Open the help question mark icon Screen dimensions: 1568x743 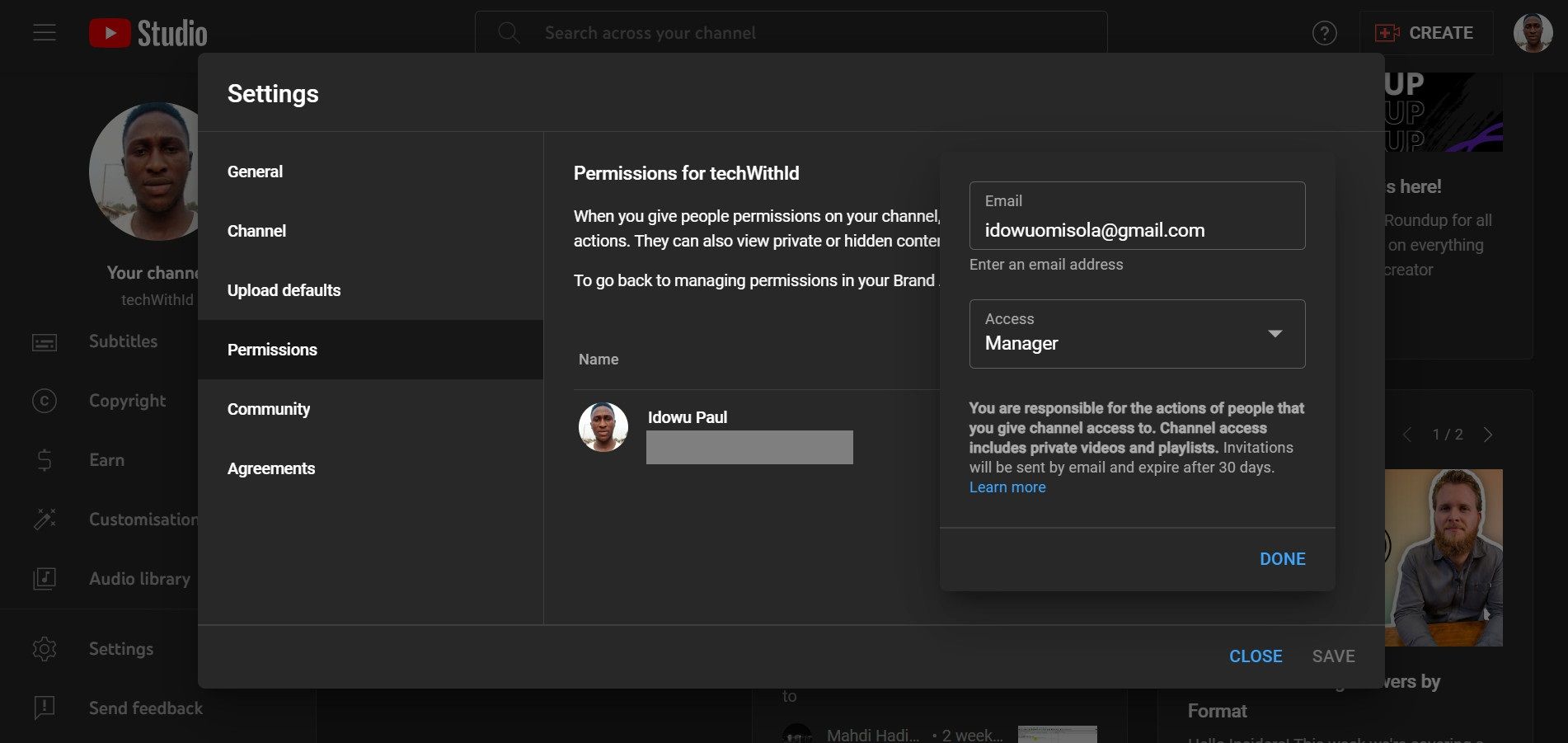1323,32
